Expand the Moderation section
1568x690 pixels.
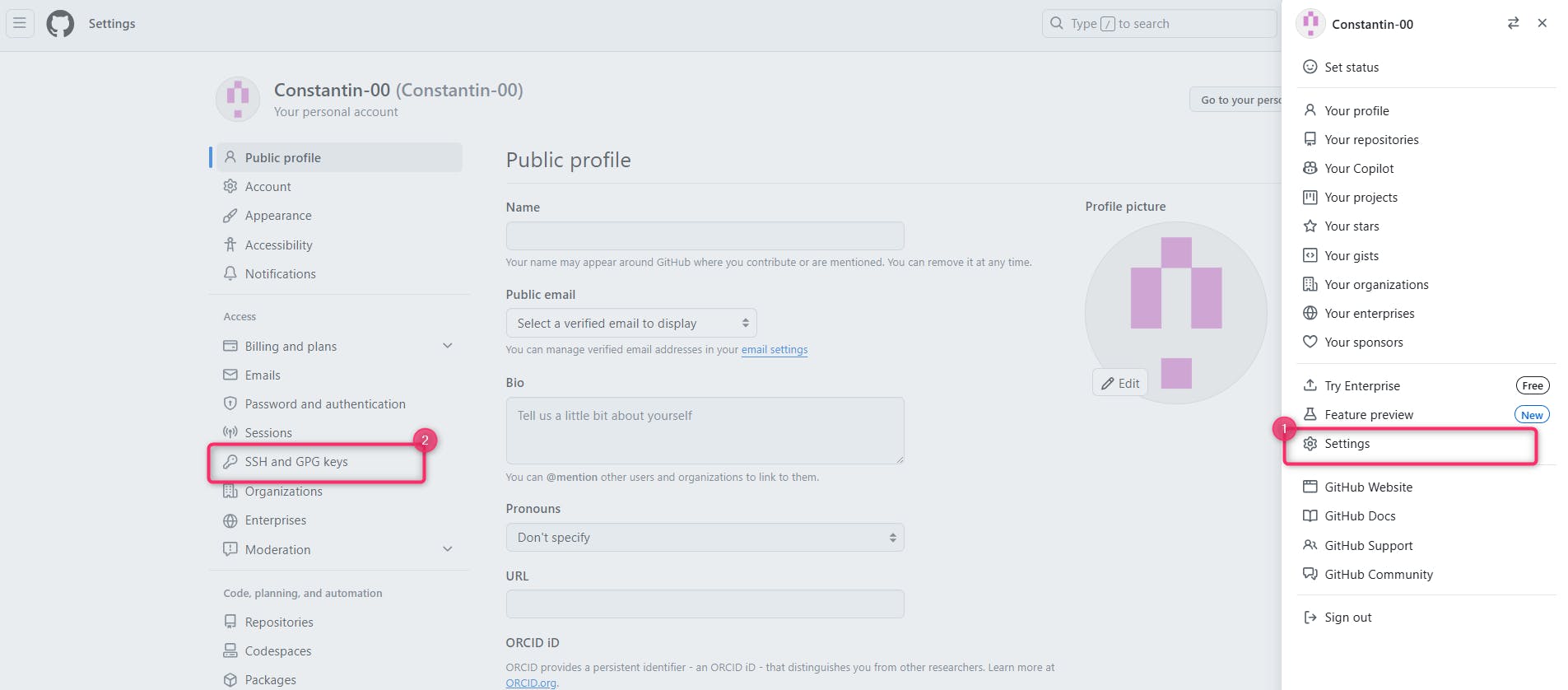pyautogui.click(x=447, y=549)
